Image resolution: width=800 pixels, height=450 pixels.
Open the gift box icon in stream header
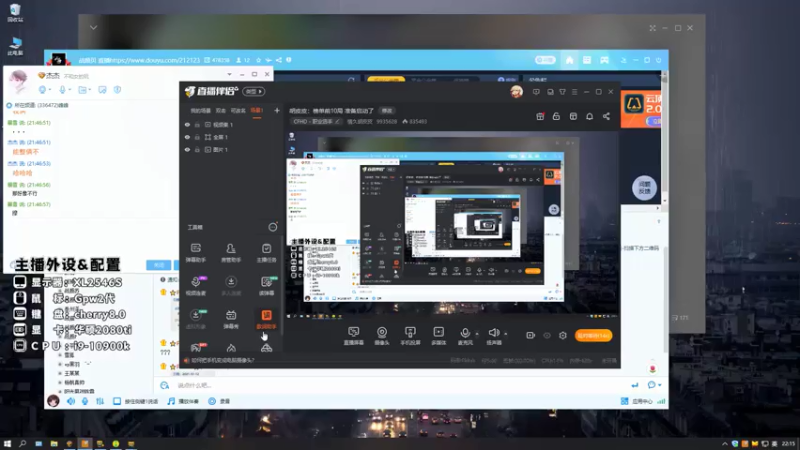[540, 116]
